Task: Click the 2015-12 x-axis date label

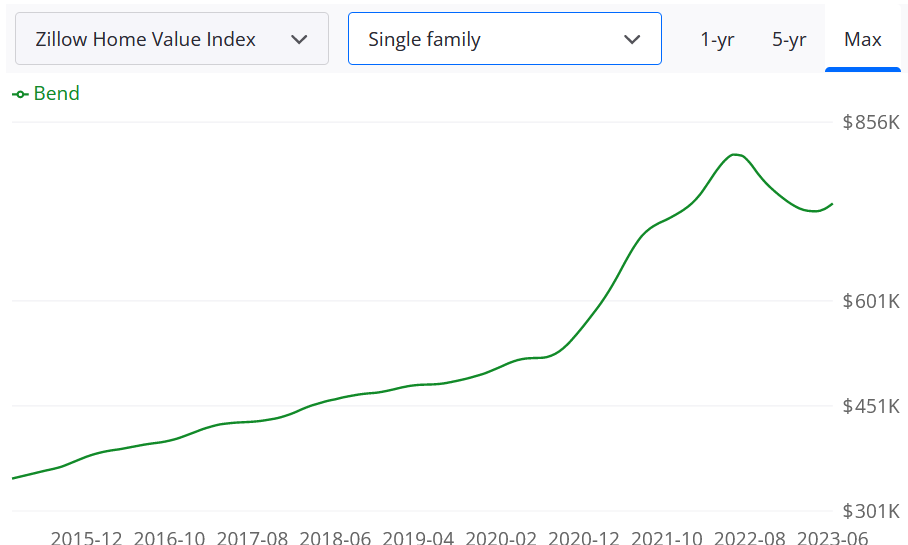Action: click(x=86, y=538)
